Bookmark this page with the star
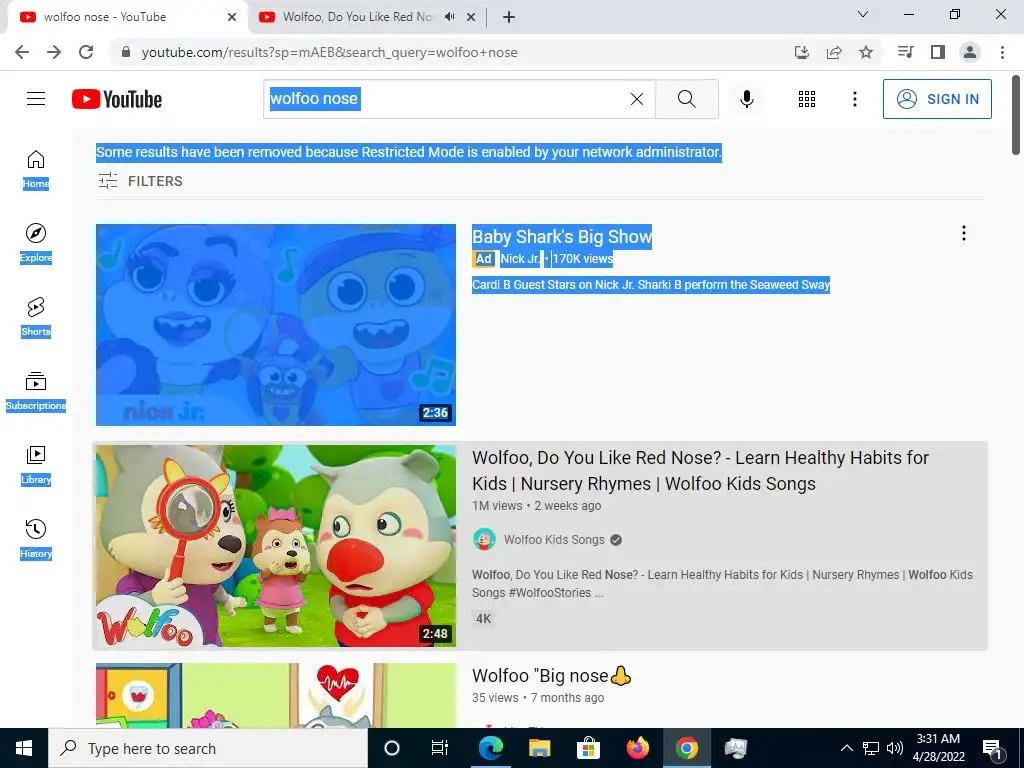The height and width of the screenshot is (768, 1024). tap(866, 52)
